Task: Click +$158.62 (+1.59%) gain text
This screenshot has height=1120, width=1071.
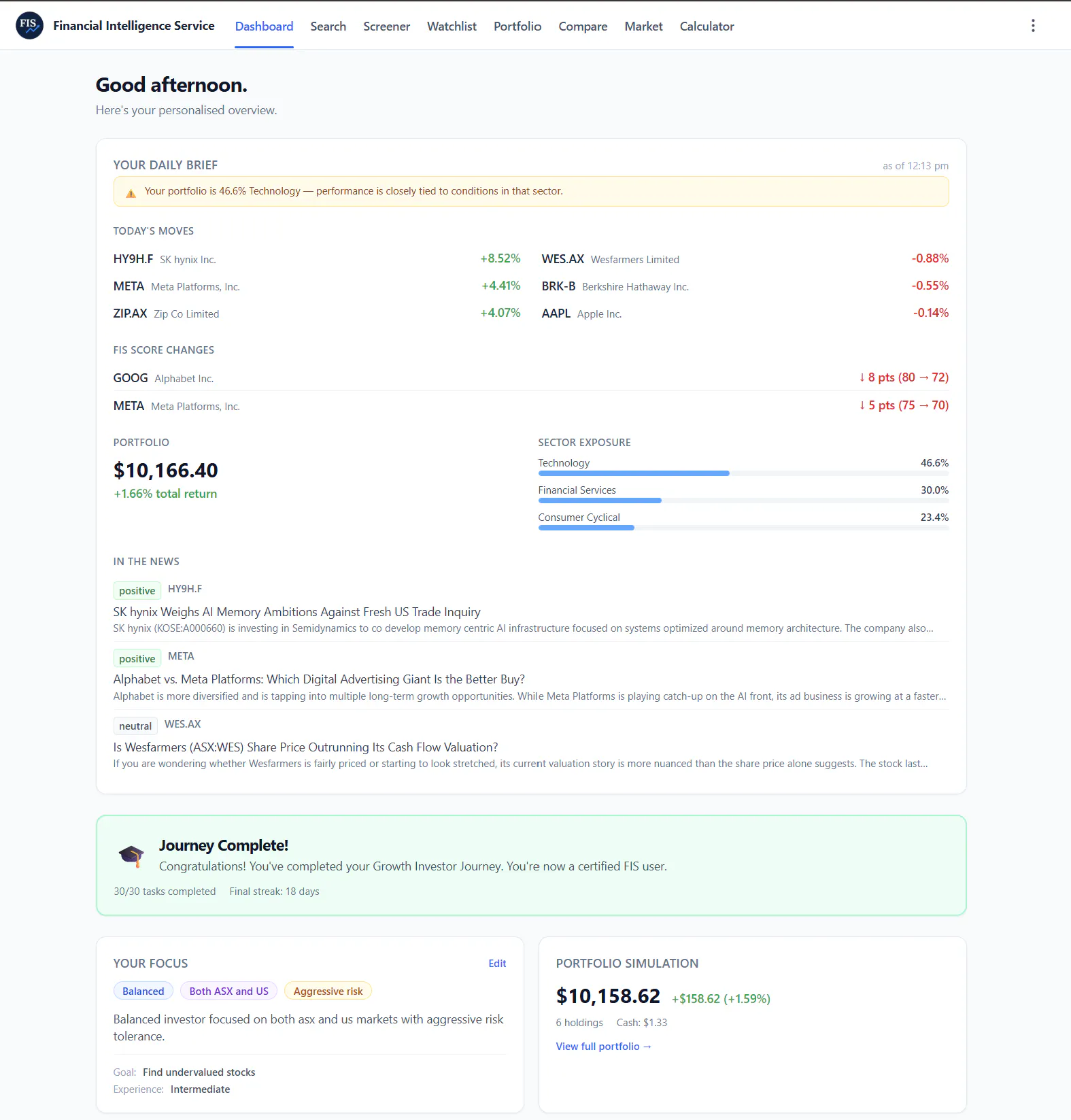Action: 721,999
